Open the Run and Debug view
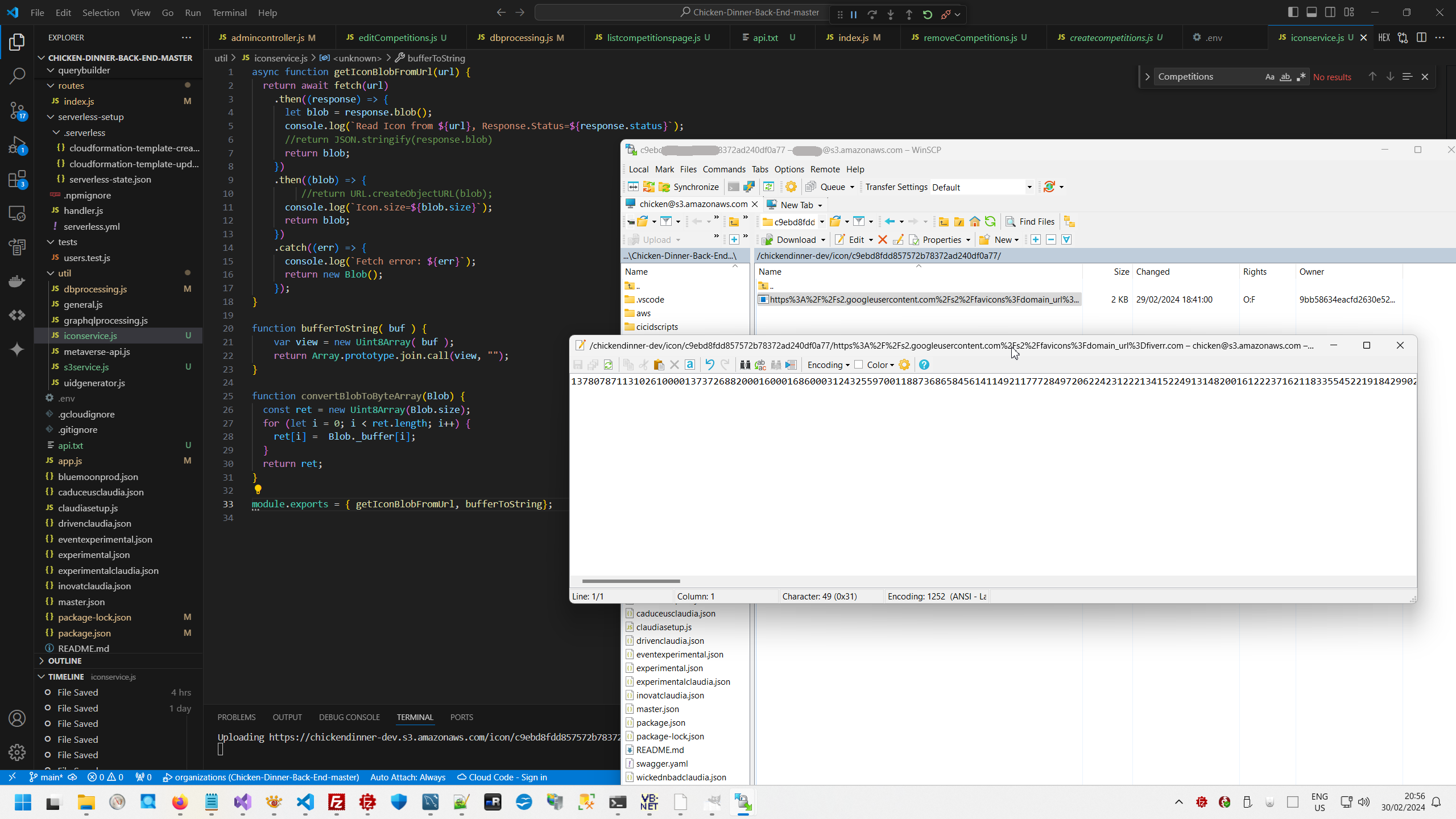 click(x=17, y=145)
